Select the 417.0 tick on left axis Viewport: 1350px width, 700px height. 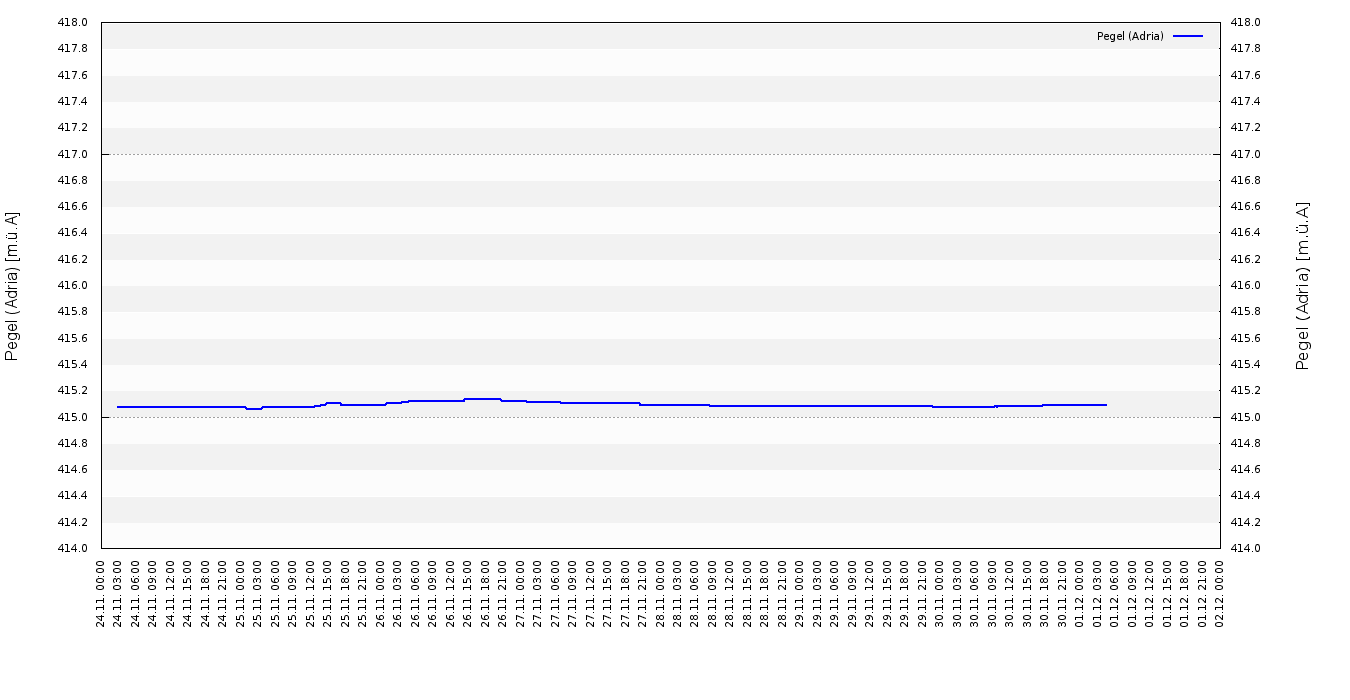point(74,154)
